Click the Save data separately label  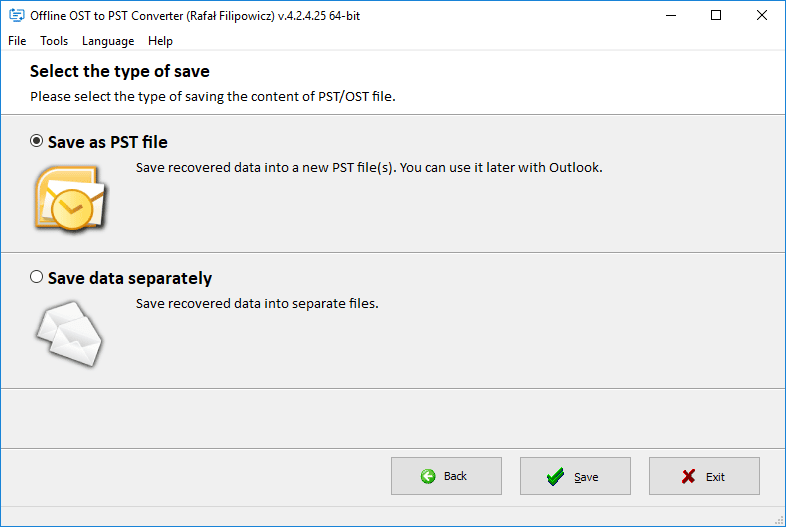point(130,278)
